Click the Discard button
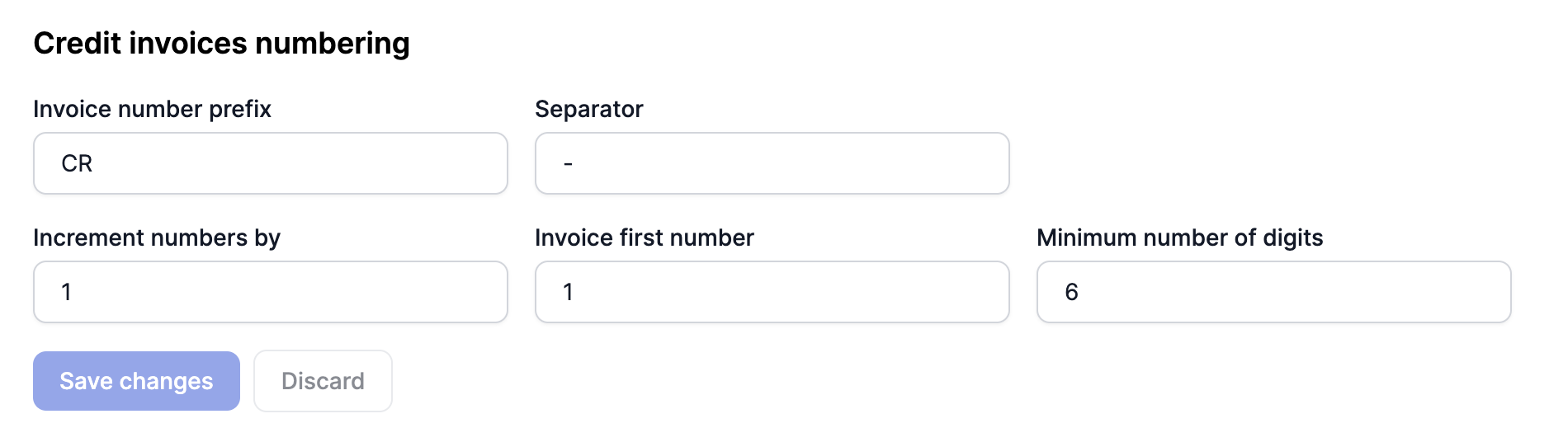 pos(323,381)
